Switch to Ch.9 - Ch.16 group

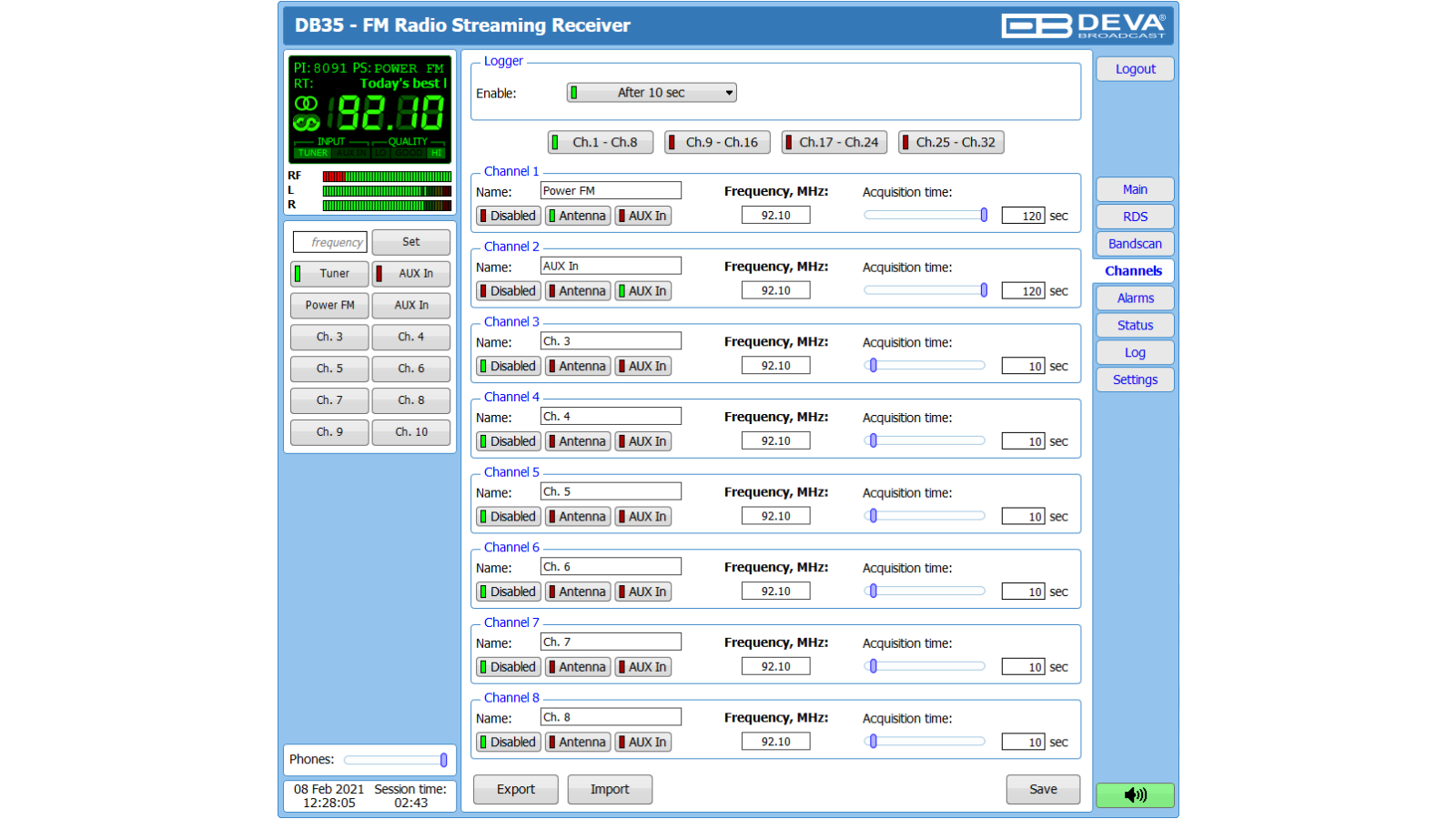tap(717, 143)
